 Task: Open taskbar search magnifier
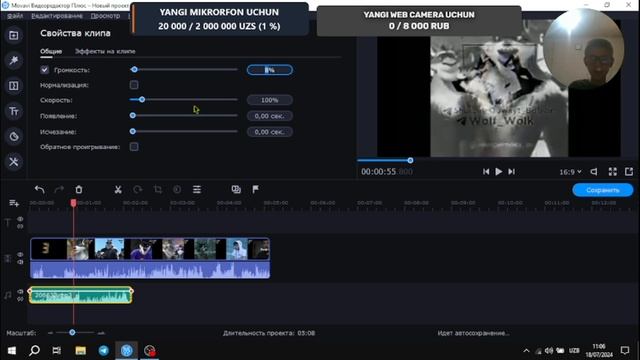[x=34, y=351]
